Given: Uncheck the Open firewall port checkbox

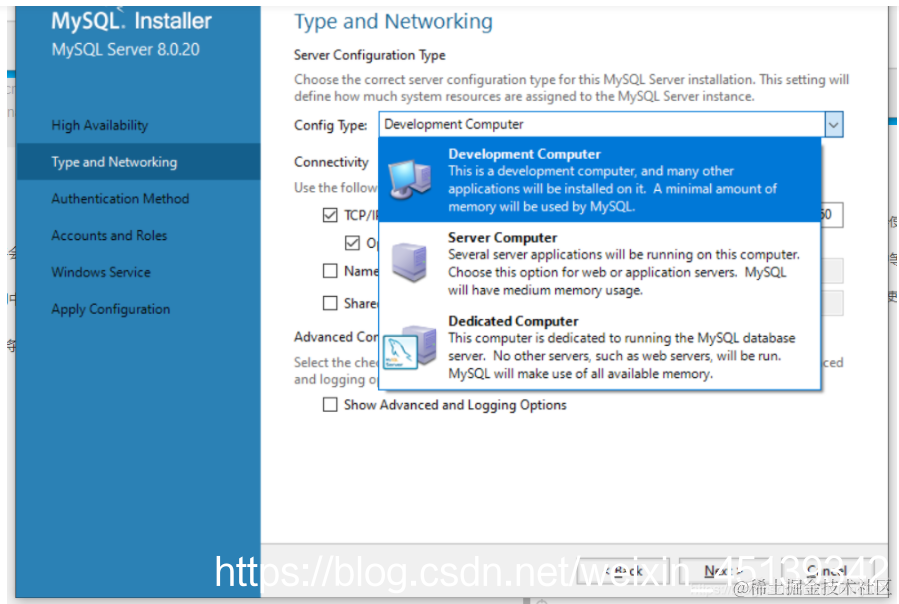Looking at the screenshot, I should [352, 243].
